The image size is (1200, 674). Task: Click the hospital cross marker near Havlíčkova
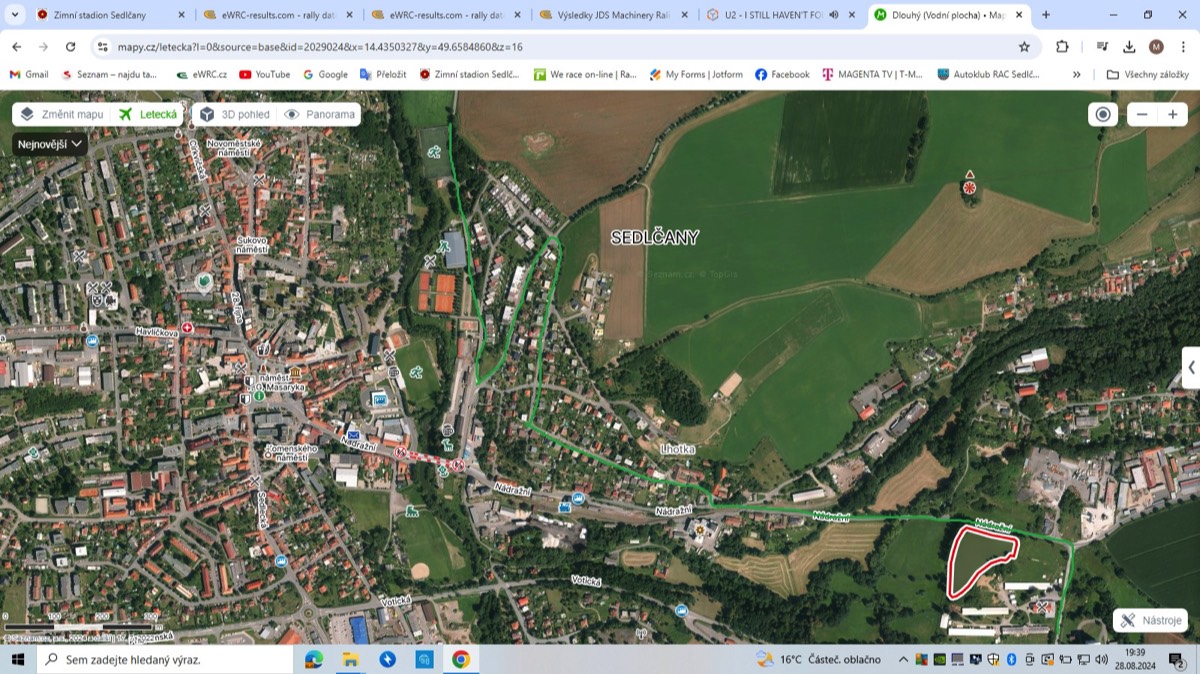pos(186,328)
